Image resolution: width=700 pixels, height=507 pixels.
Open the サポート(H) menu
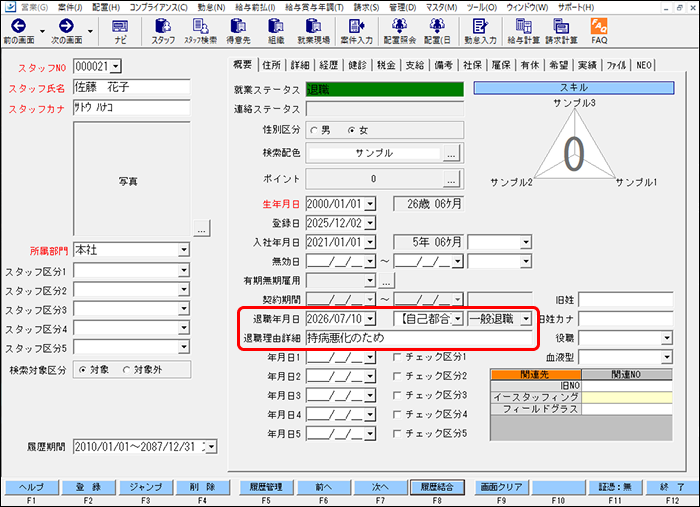(576, 7)
